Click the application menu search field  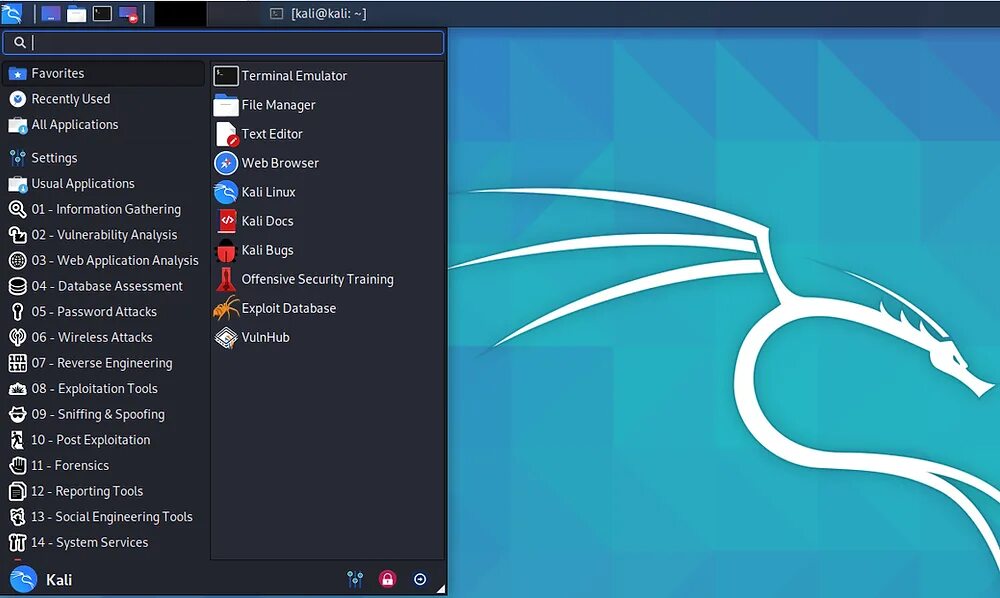click(223, 43)
